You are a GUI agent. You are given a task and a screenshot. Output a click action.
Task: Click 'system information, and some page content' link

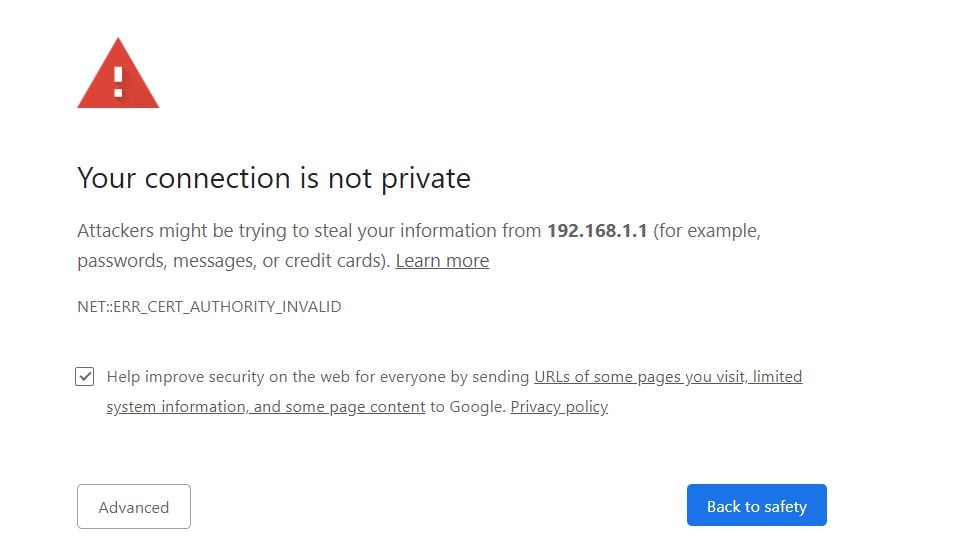pos(266,407)
